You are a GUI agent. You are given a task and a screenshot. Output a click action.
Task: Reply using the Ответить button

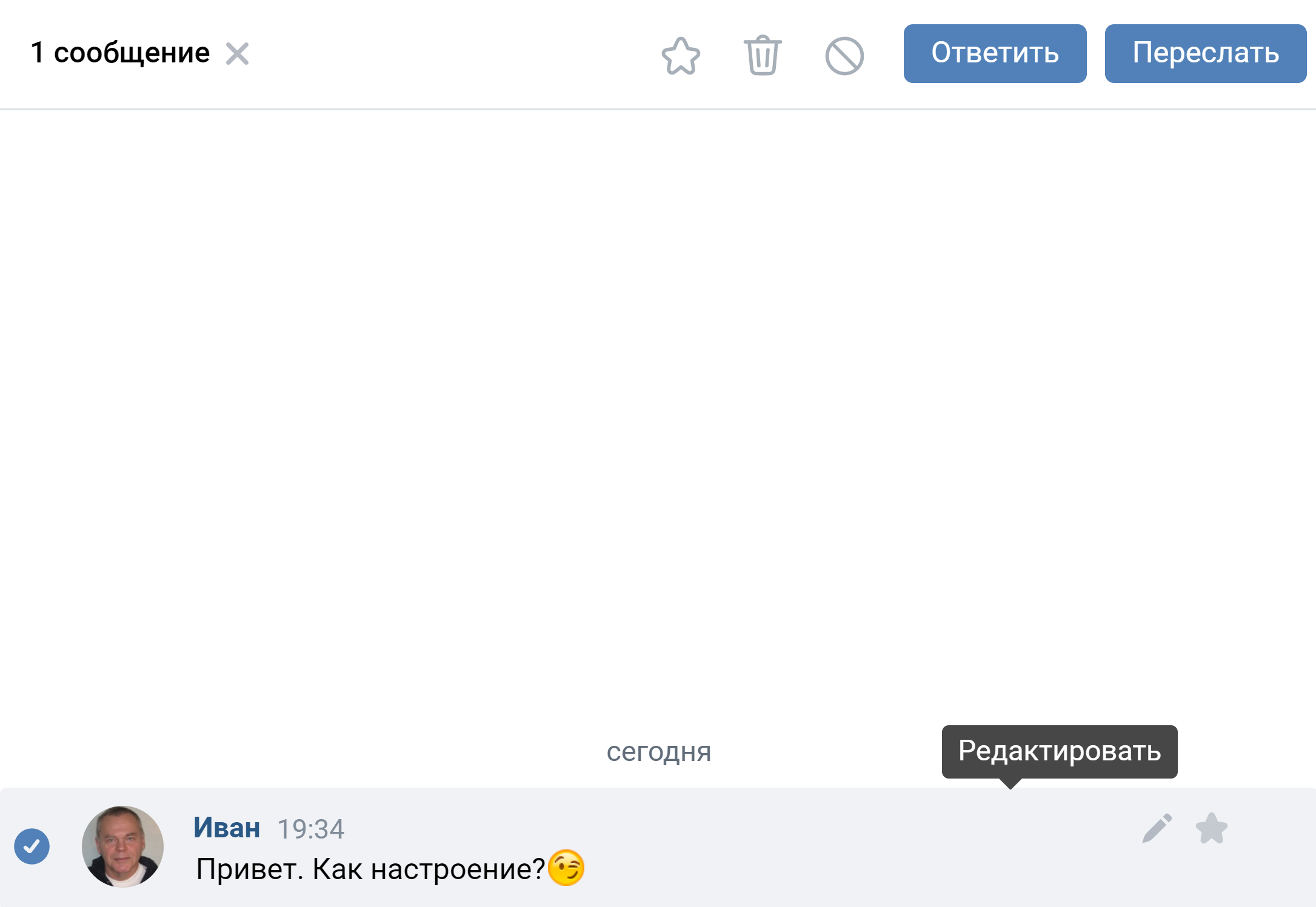coord(995,53)
